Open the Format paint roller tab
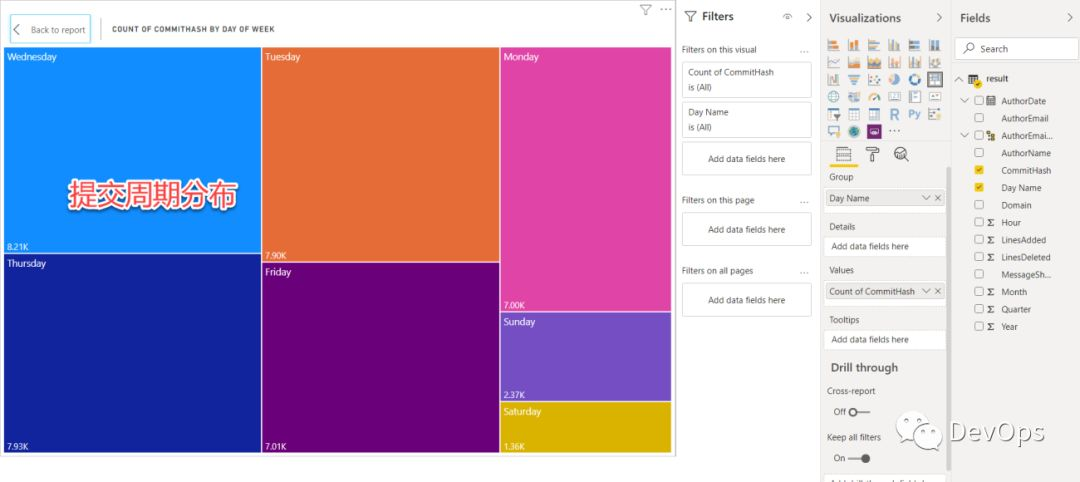Screen dimensions: 1080x482 tap(872, 154)
